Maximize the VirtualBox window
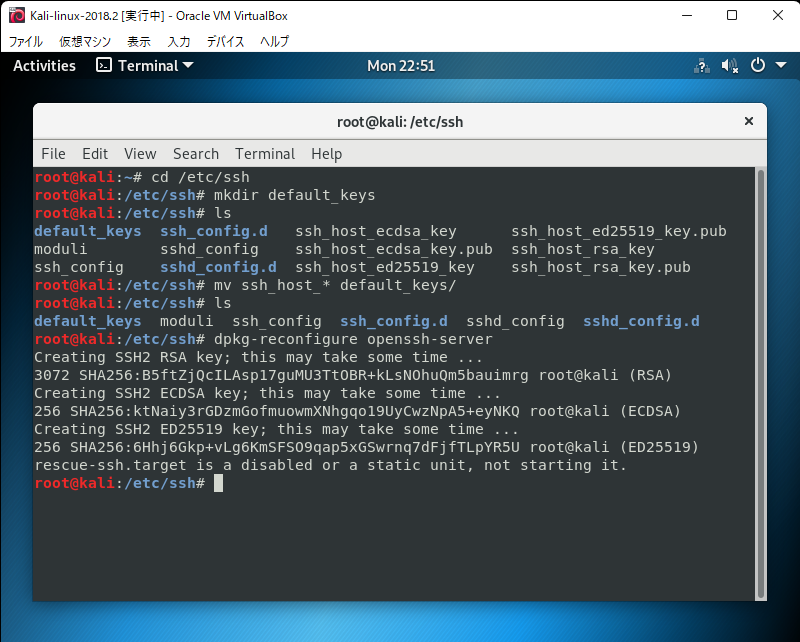800x642 pixels. pyautogui.click(x=732, y=15)
